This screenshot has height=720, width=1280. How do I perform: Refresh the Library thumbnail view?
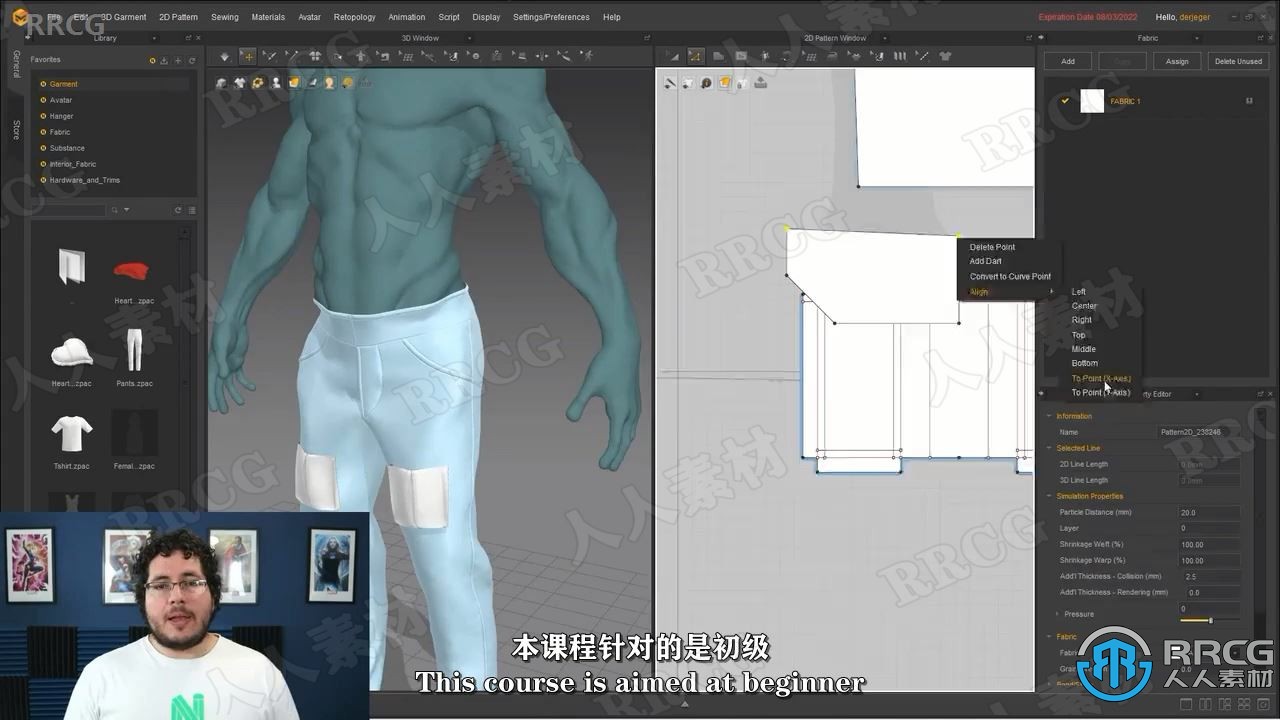[178, 210]
